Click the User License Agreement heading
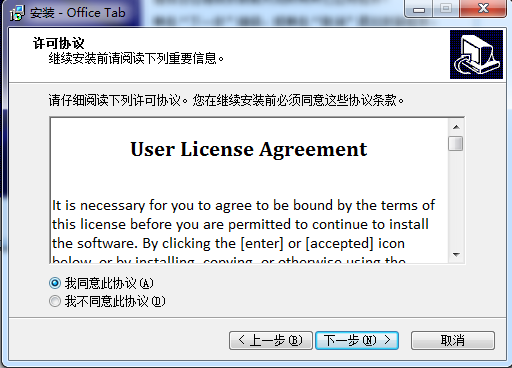Viewport: 512px width, 368px height. click(249, 149)
